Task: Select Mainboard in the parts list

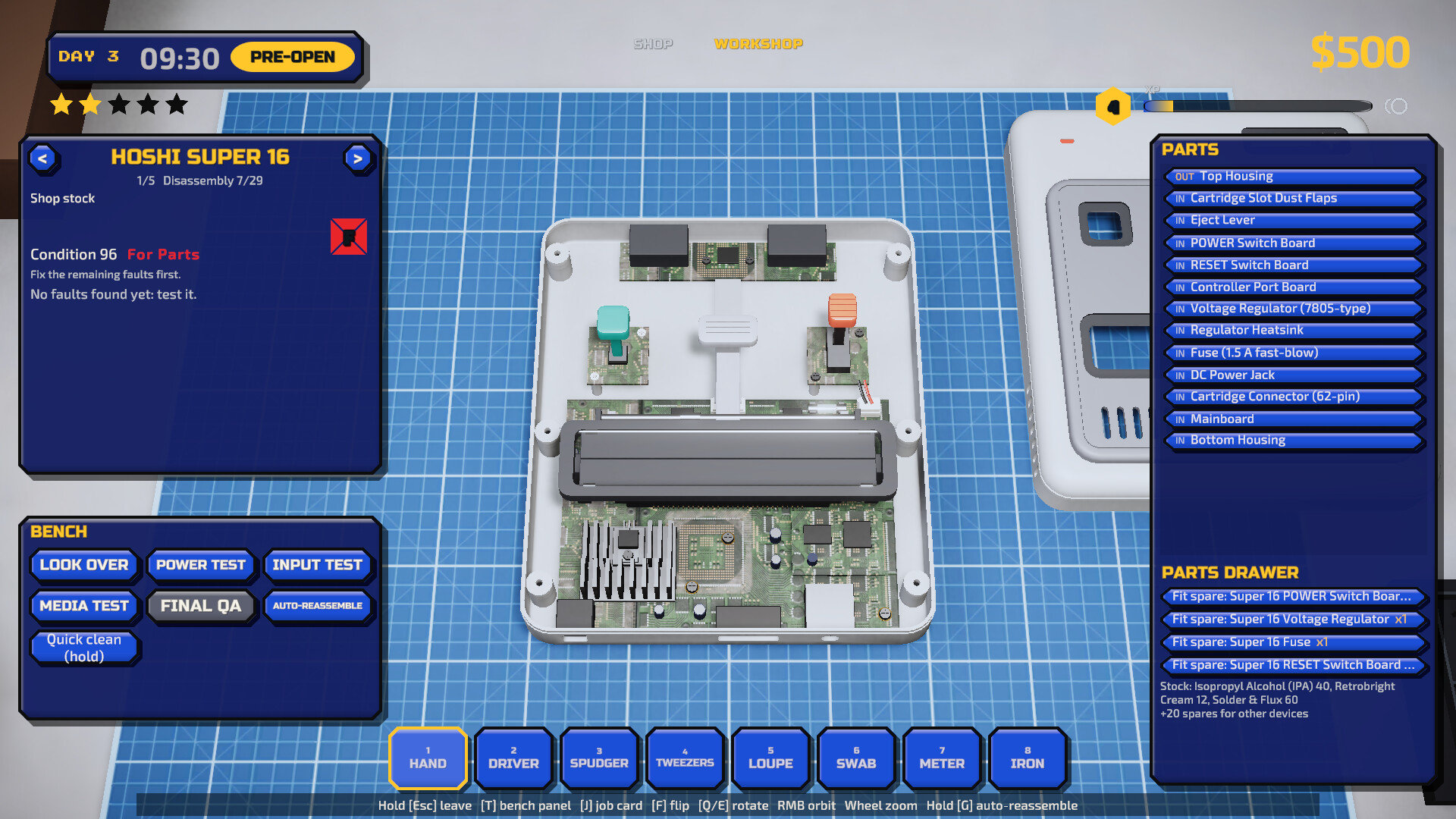Action: (1294, 419)
